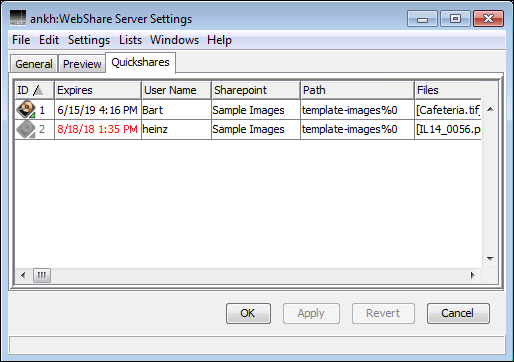Select the user name Bart
Viewport: 514px width, 362px height.
click(153, 110)
